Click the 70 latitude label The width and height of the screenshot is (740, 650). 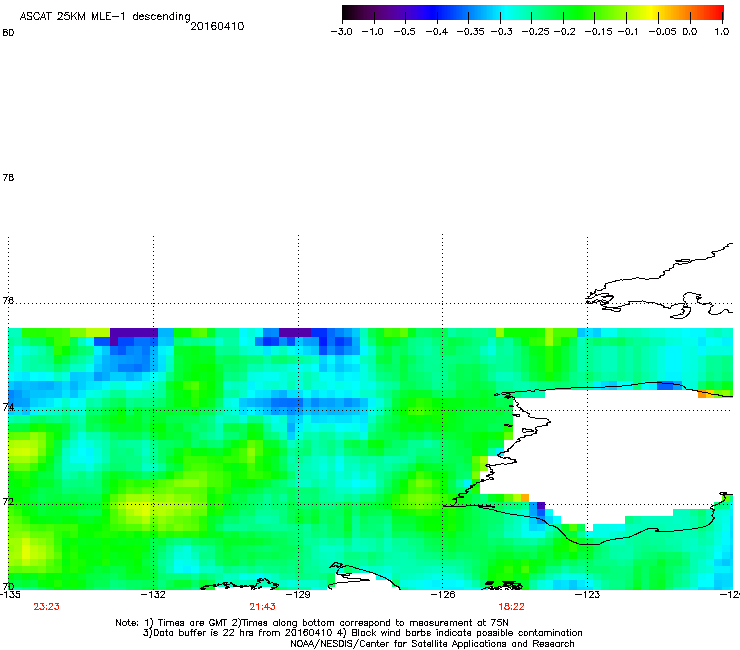[8, 586]
